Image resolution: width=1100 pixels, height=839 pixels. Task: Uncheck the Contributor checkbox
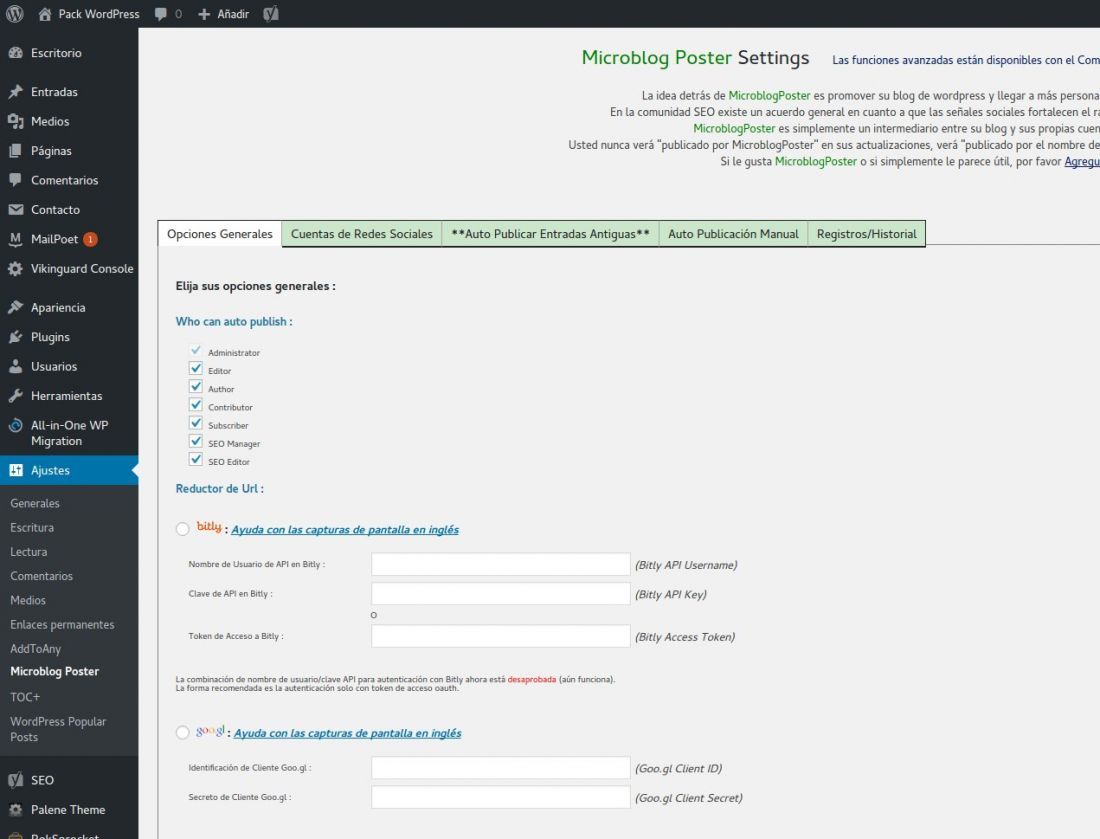coord(196,405)
